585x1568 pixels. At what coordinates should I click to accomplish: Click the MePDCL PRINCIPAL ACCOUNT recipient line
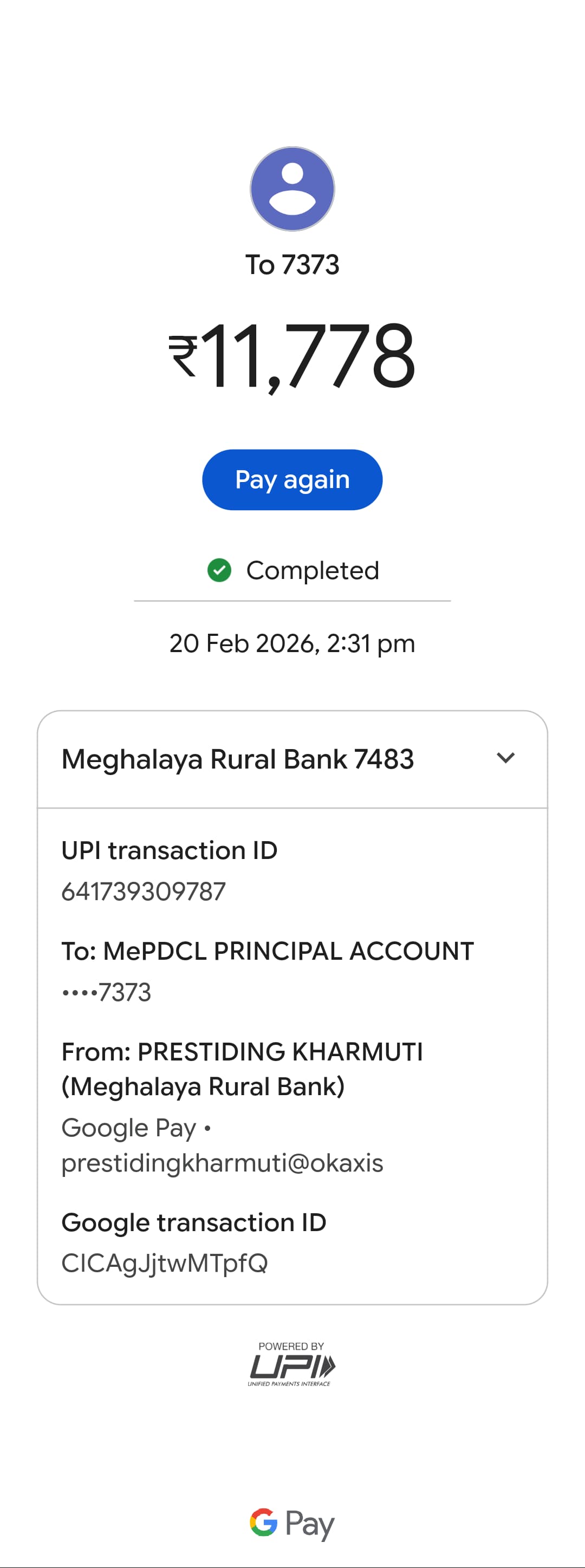[268, 951]
